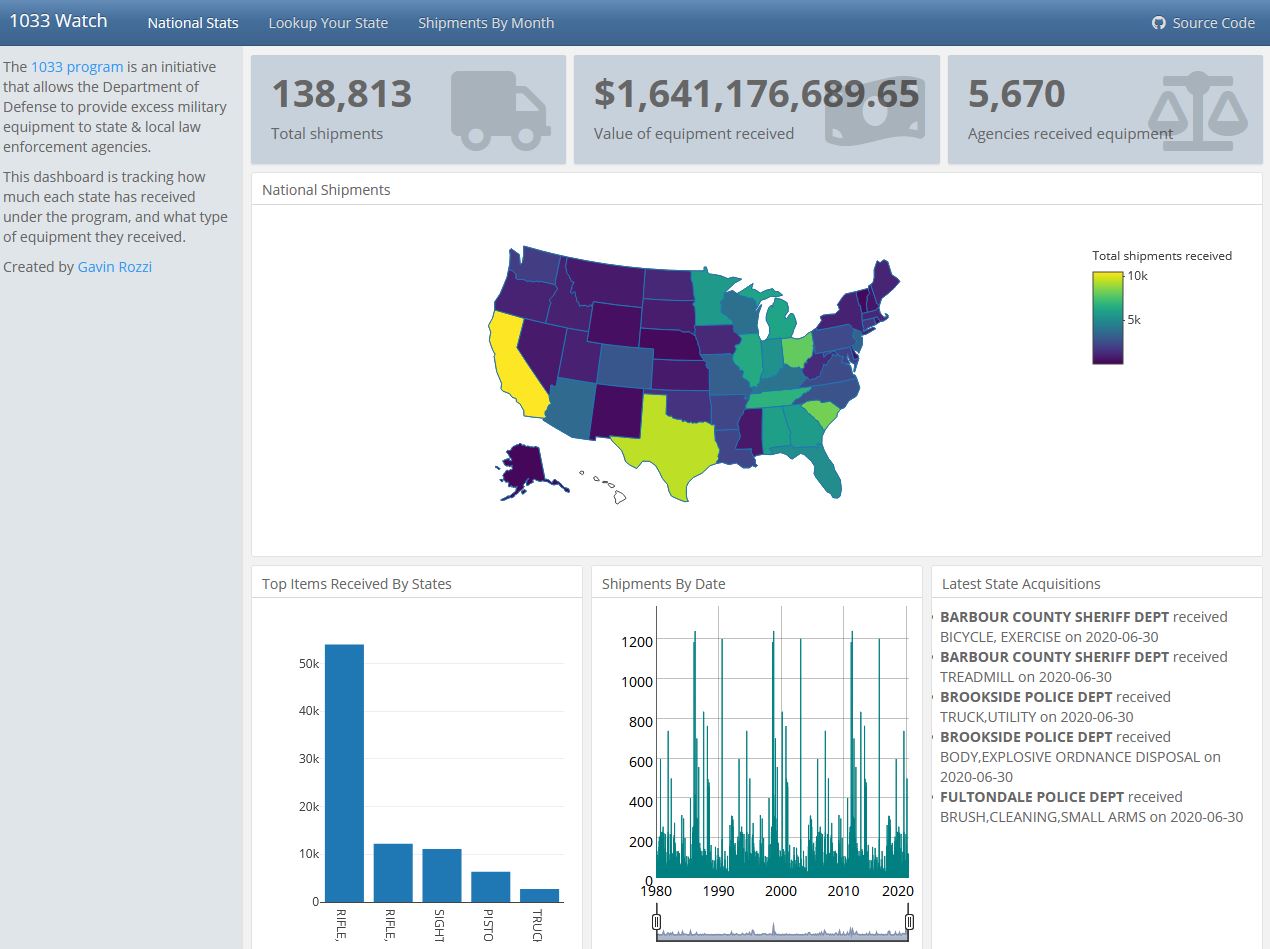Image resolution: width=1270 pixels, height=949 pixels.
Task: Click Alaska on the national map
Action: pos(523,467)
